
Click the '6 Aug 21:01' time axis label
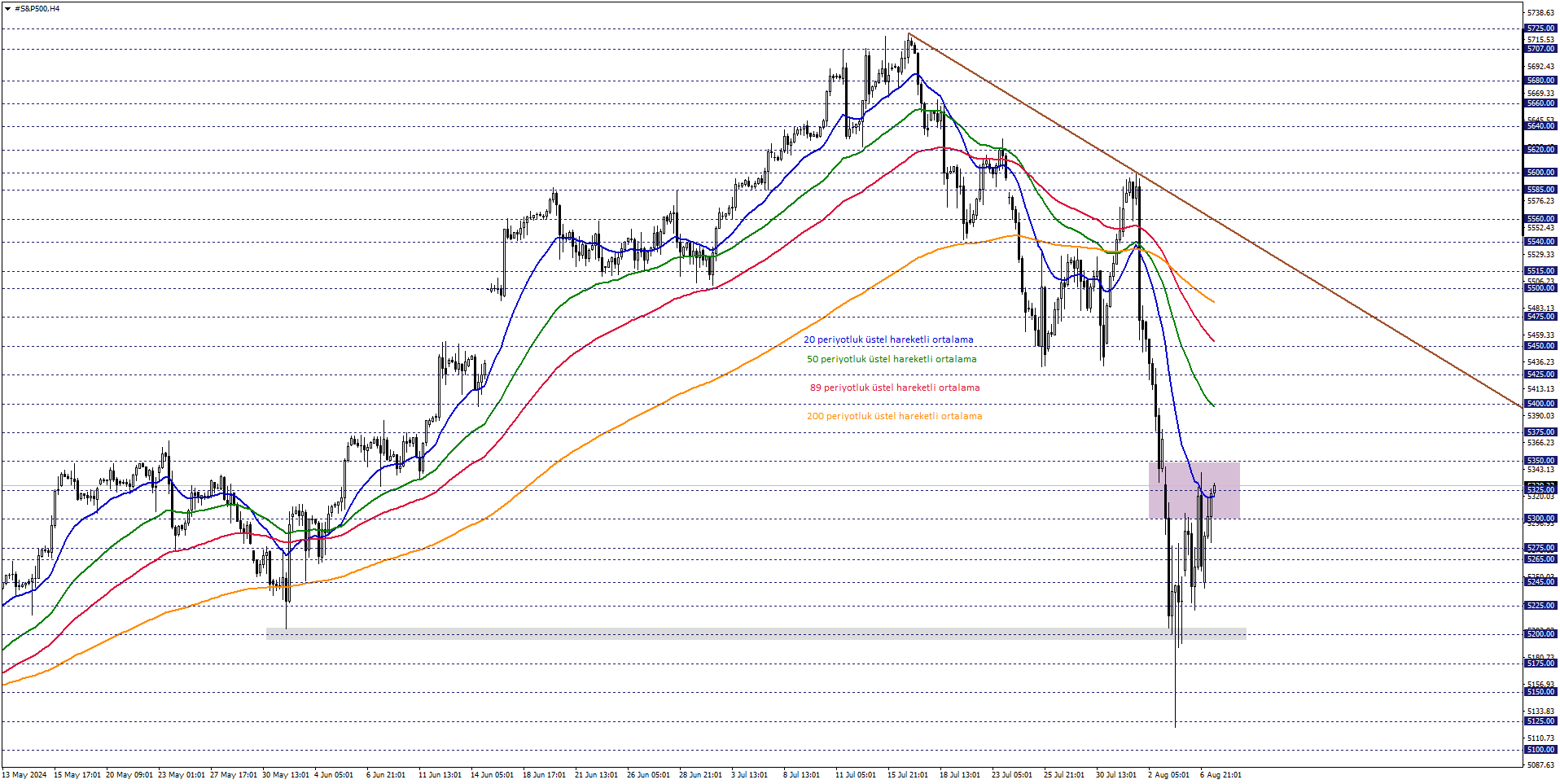[1220, 775]
